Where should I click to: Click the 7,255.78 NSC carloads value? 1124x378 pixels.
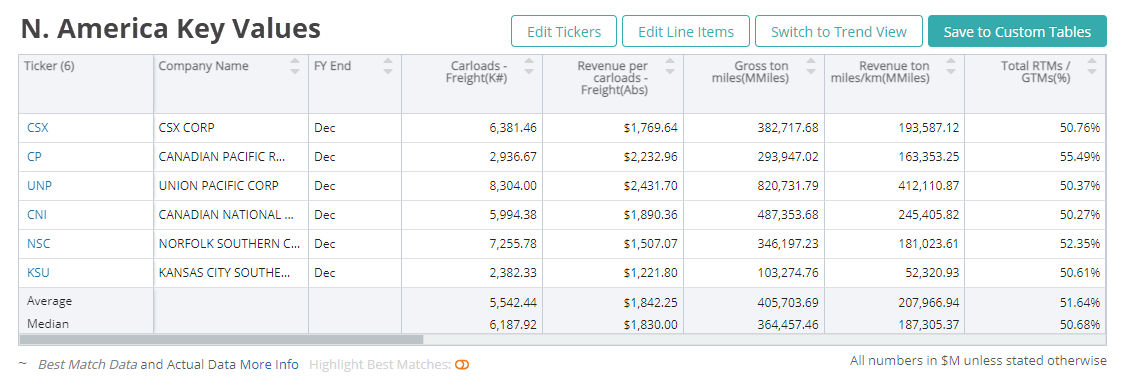click(513, 243)
